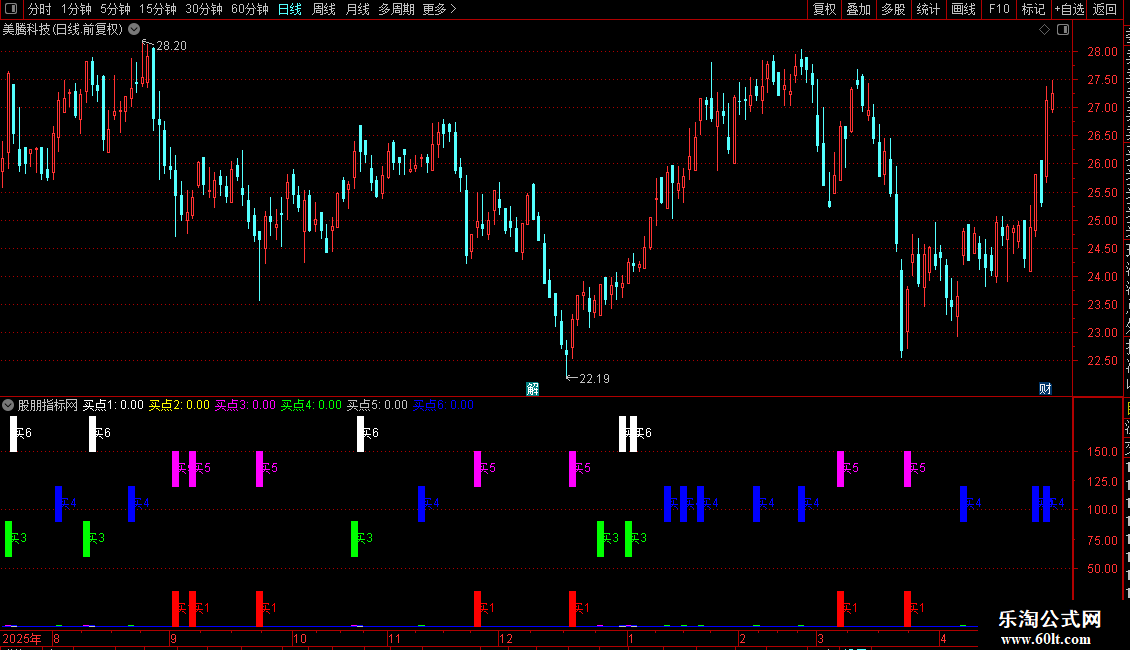Toggle the sidebar panel icon at top-left
1130x650 pixels.
click(11, 9)
